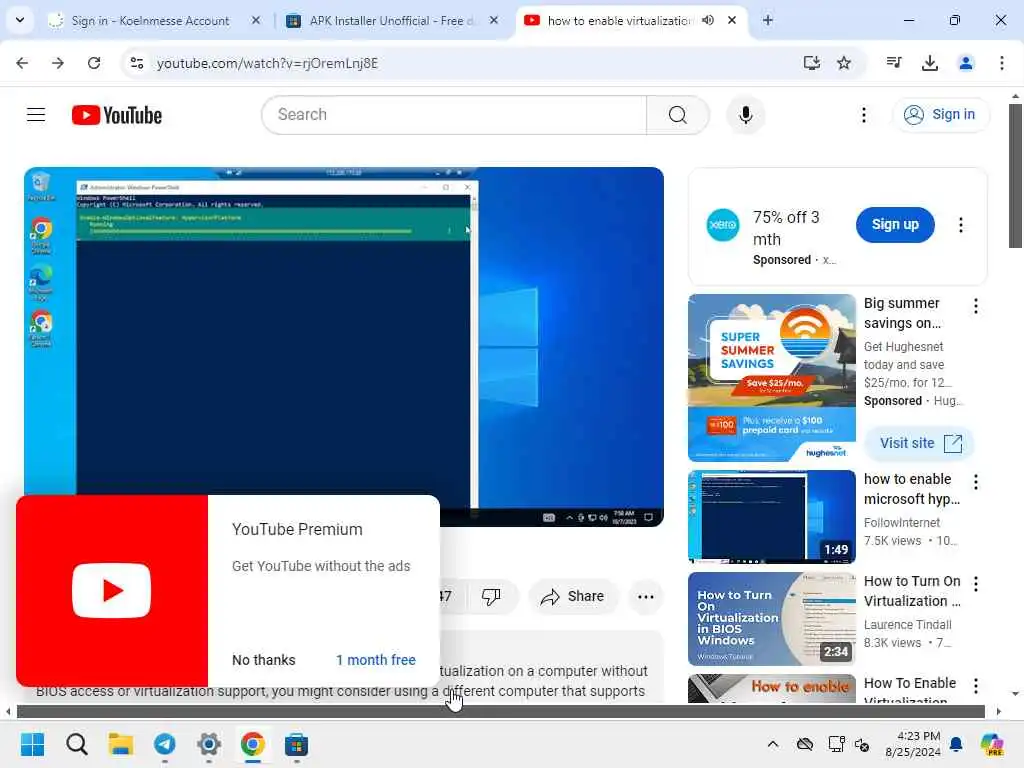Sign in to YouTube
The image size is (1024, 768).
coord(940,114)
